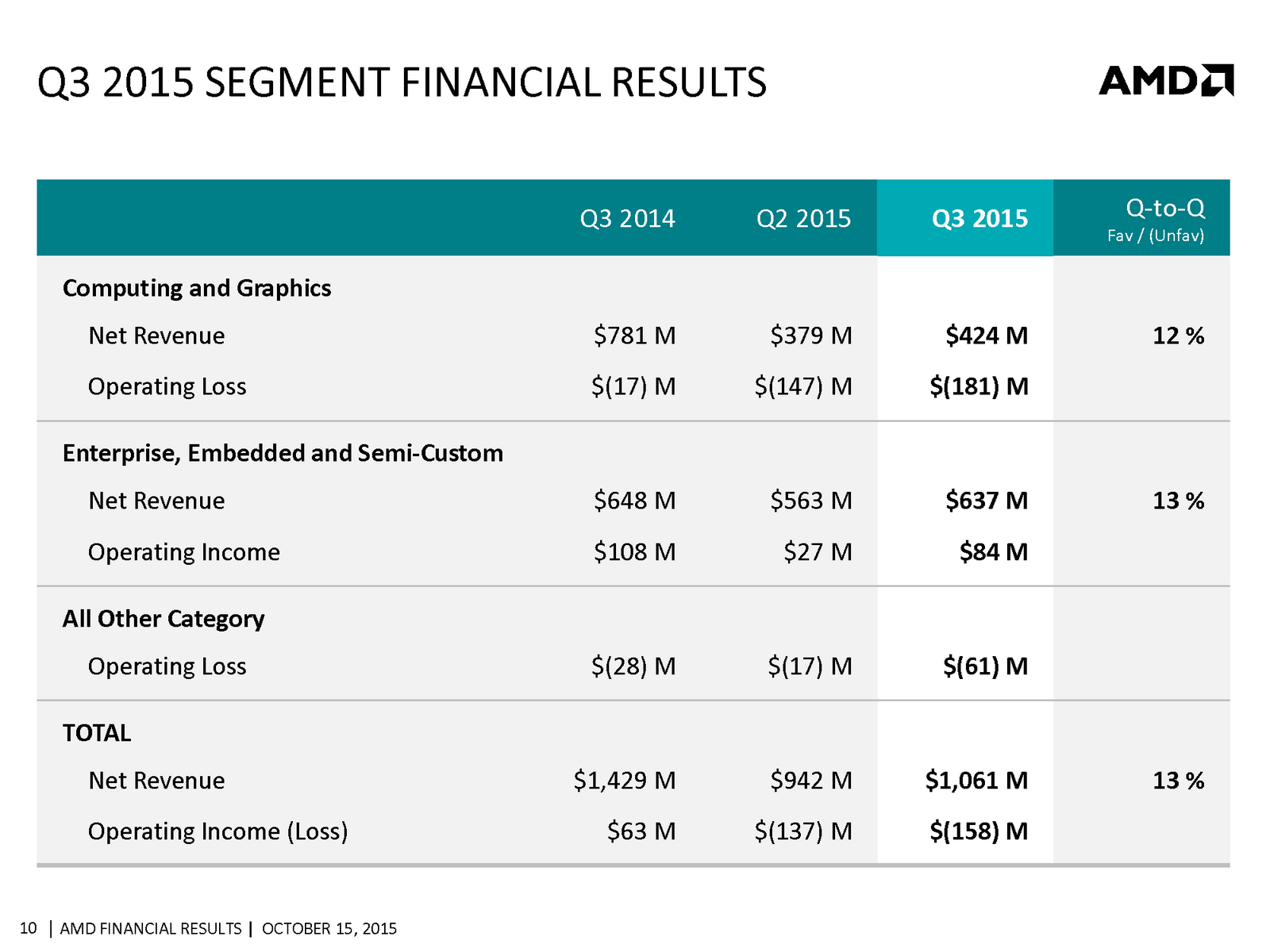Click the Q-to-Q Fav / (Unfav) header

click(x=1156, y=219)
